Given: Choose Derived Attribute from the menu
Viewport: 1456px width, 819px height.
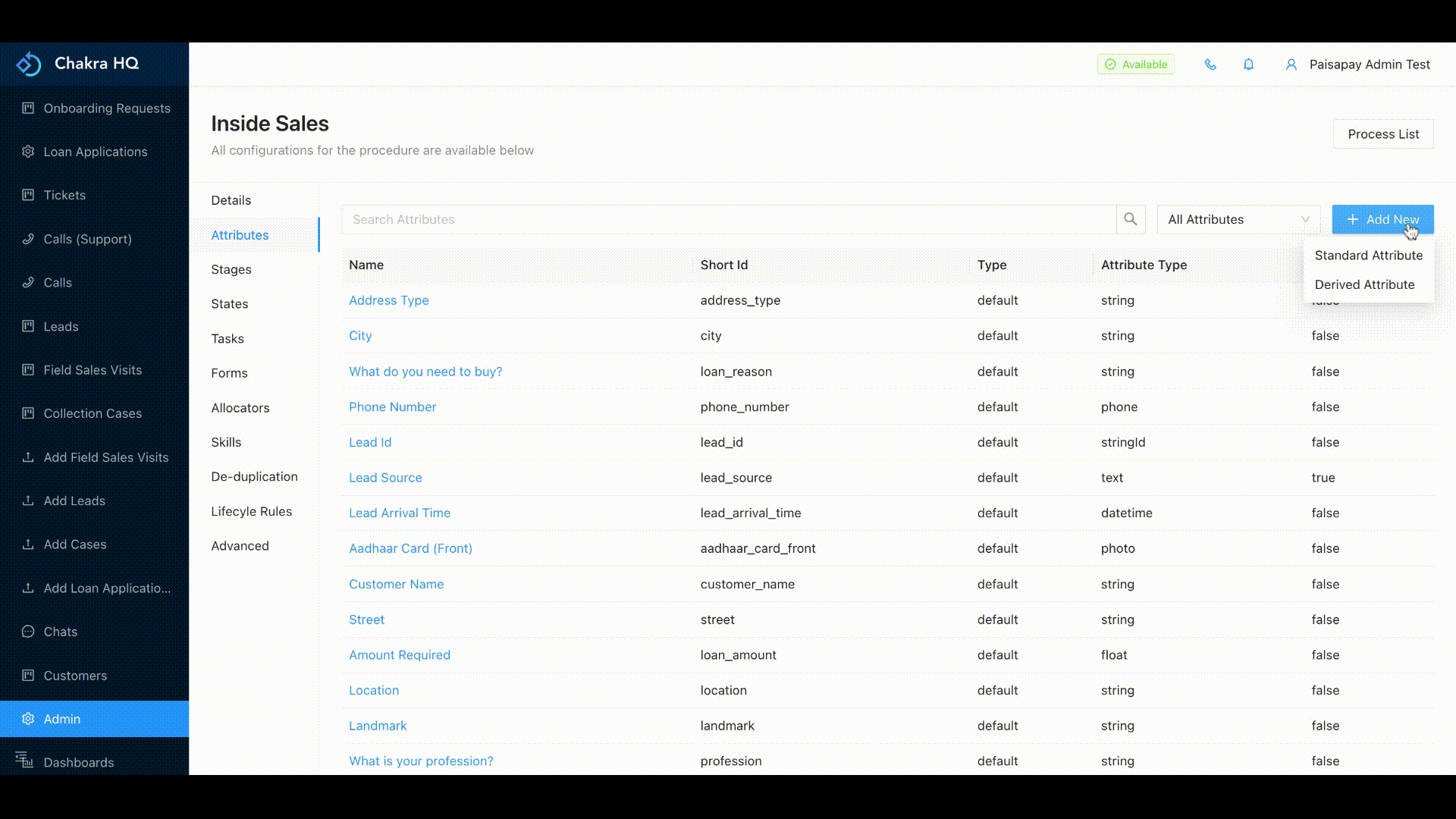Looking at the screenshot, I should pyautogui.click(x=1365, y=284).
